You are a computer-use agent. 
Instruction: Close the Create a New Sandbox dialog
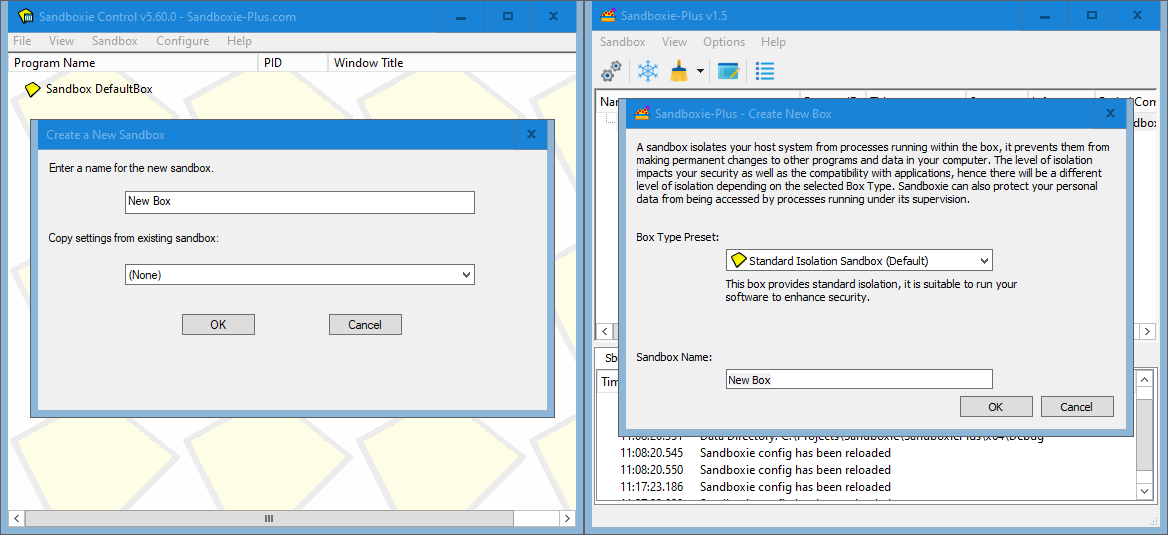pyautogui.click(x=531, y=135)
